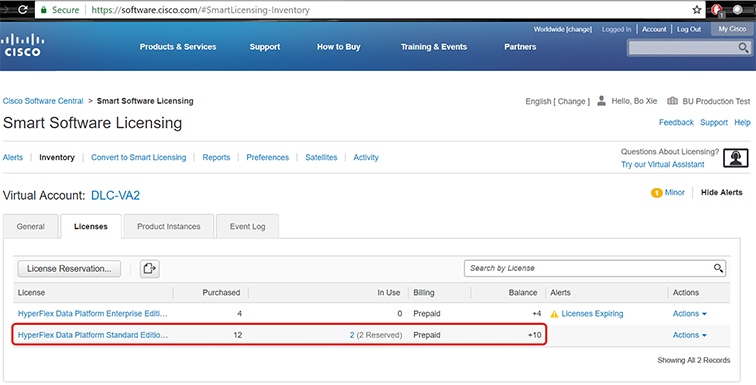Open the DLC-VA2 virtual account link
Image resolution: width=756 pixels, height=385 pixels.
115,196
